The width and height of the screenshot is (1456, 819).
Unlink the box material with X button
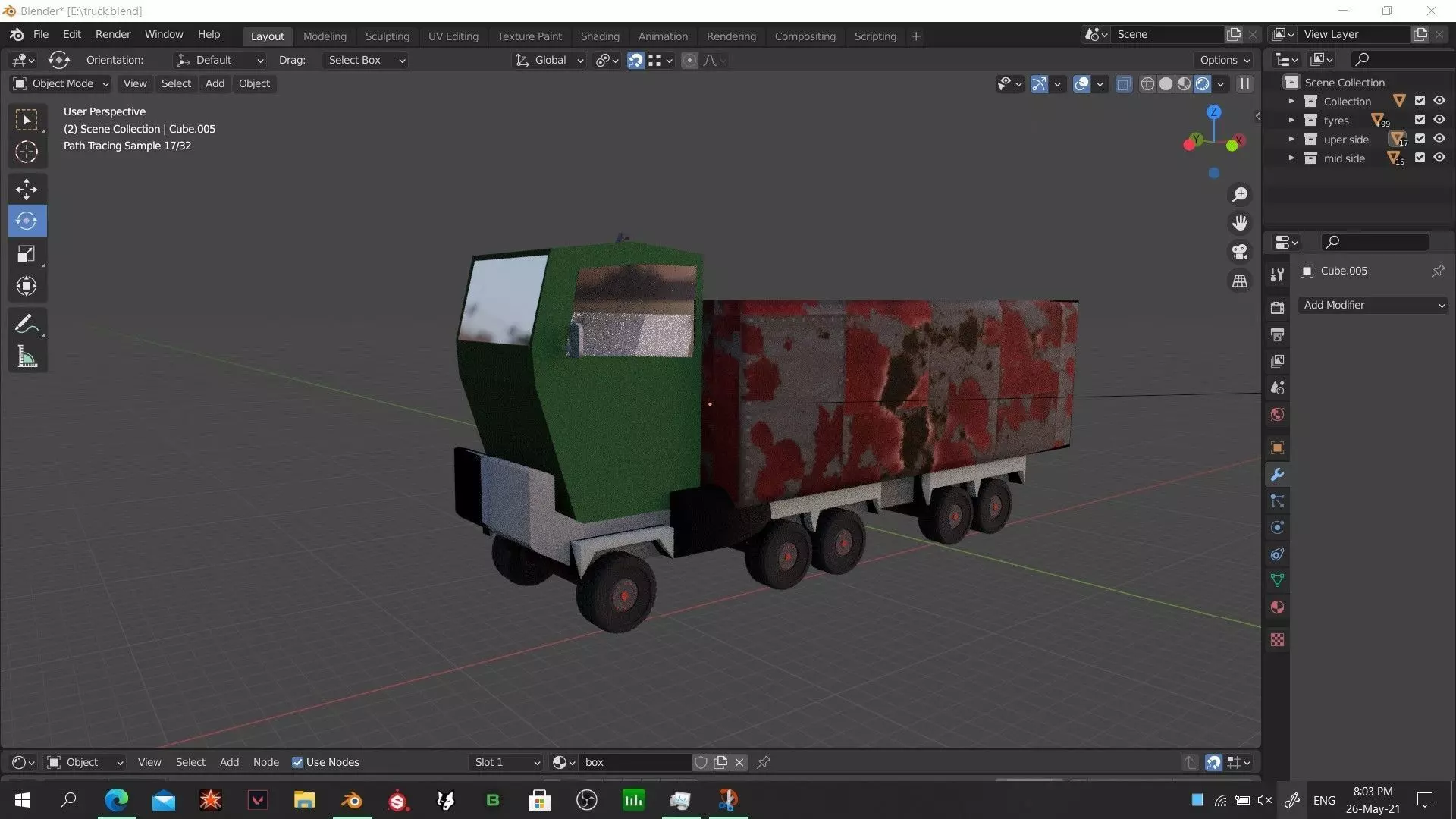(x=739, y=762)
